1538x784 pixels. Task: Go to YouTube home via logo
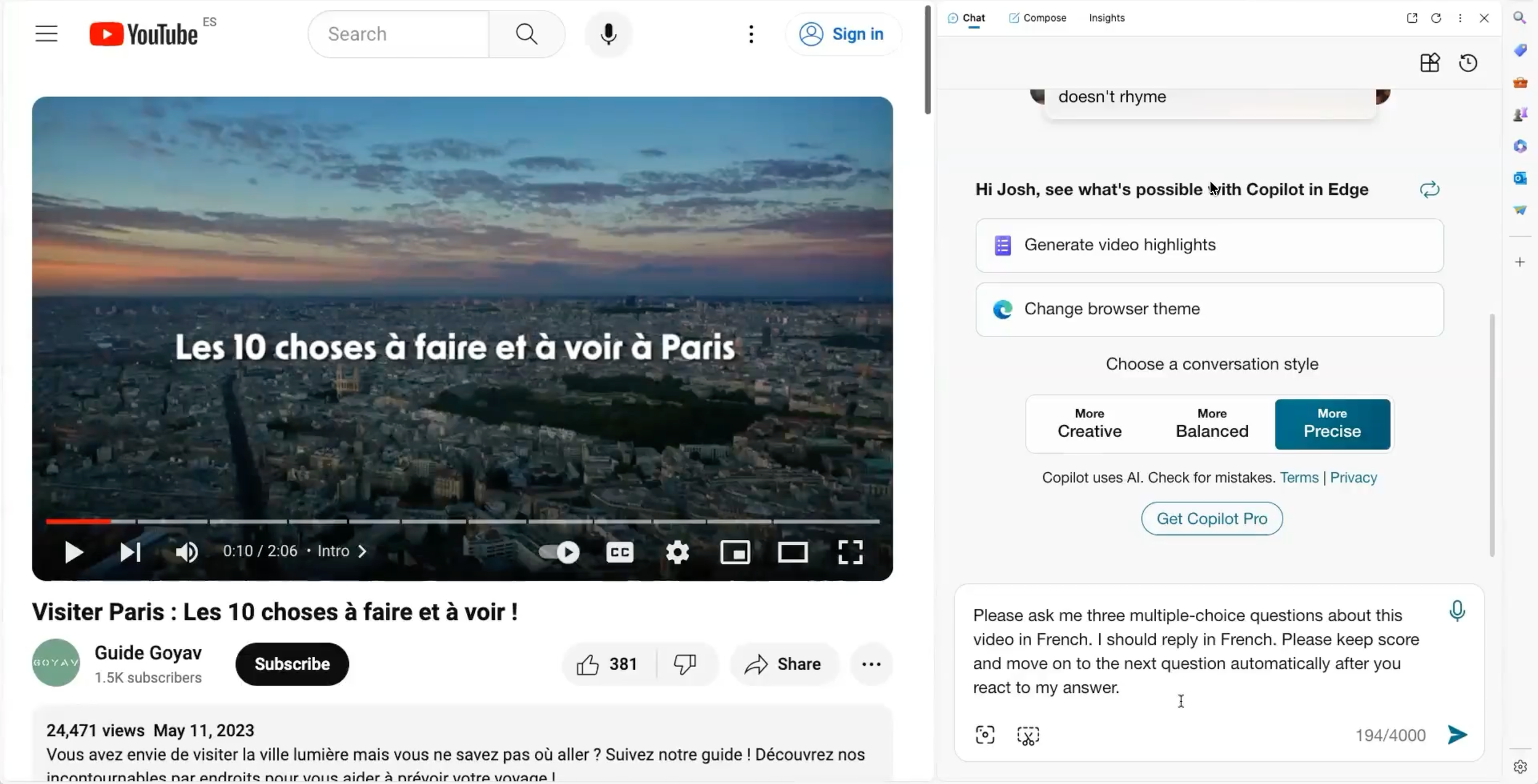pyautogui.click(x=144, y=34)
